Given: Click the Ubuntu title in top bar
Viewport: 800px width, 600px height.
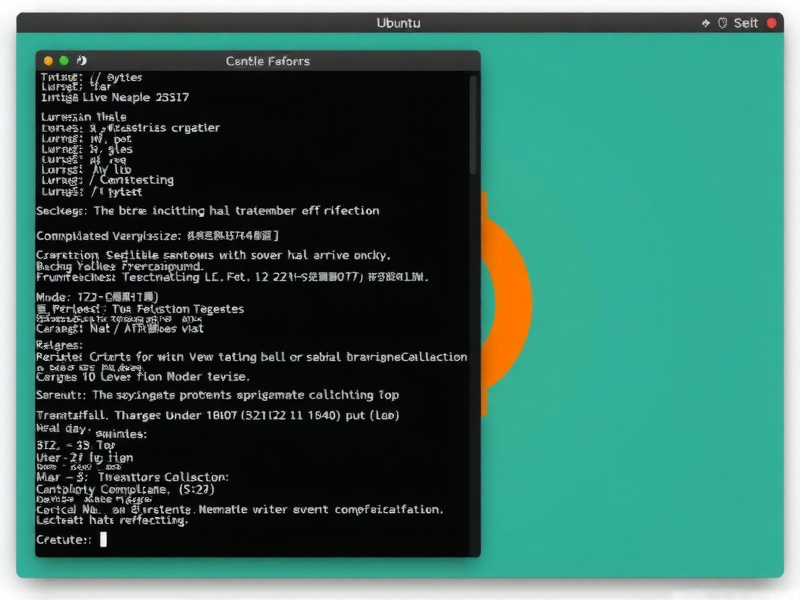Looking at the screenshot, I should 398,23.
